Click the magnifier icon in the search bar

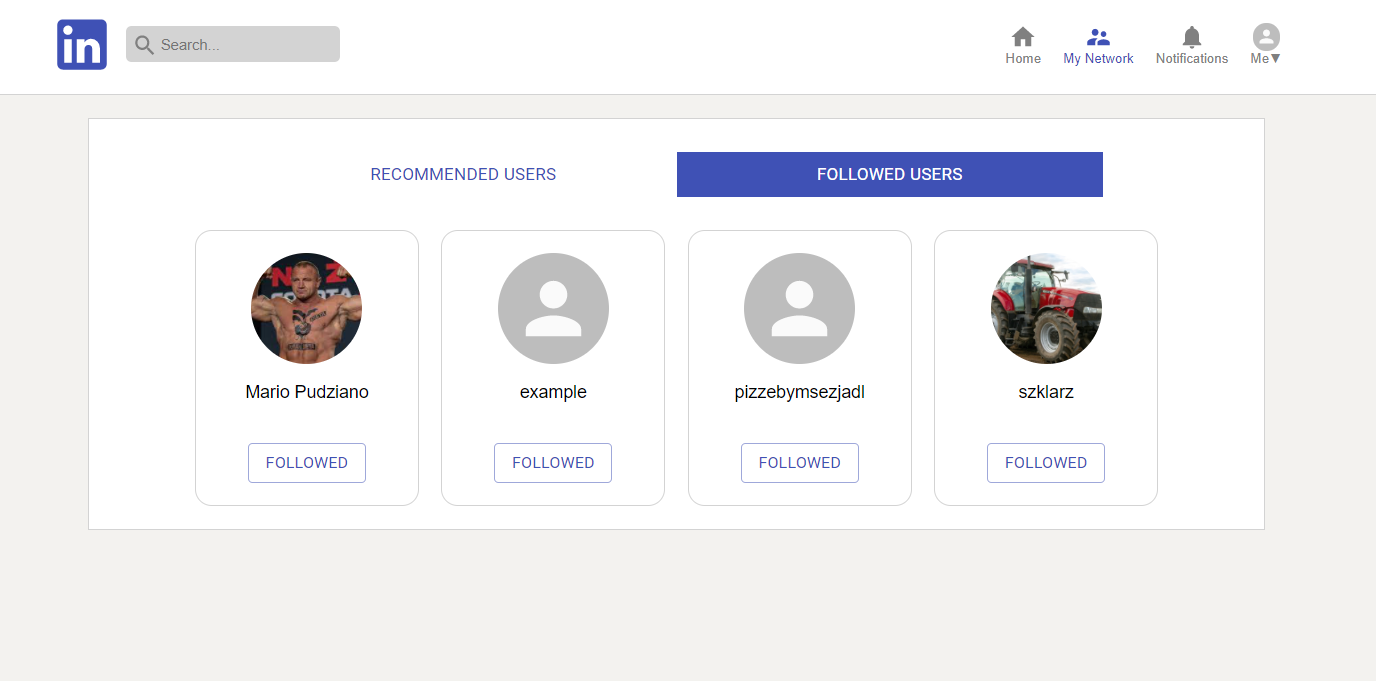click(x=143, y=45)
